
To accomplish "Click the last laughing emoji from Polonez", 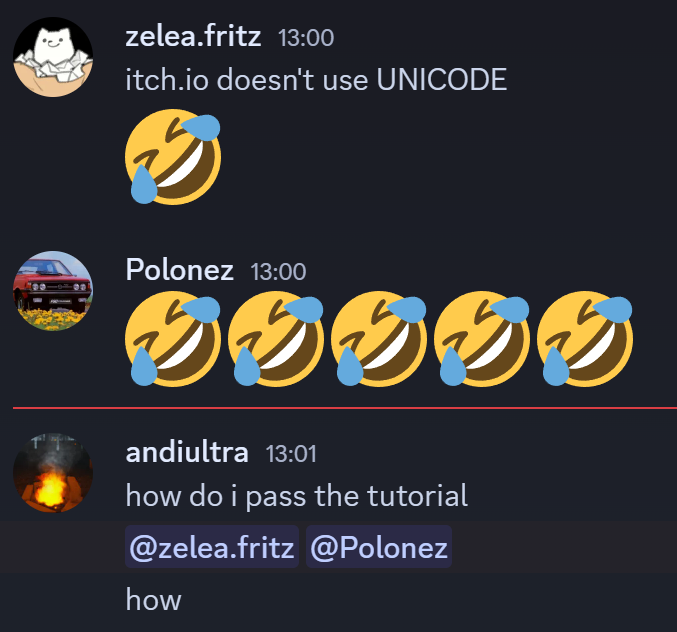I will pyautogui.click(x=585, y=339).
